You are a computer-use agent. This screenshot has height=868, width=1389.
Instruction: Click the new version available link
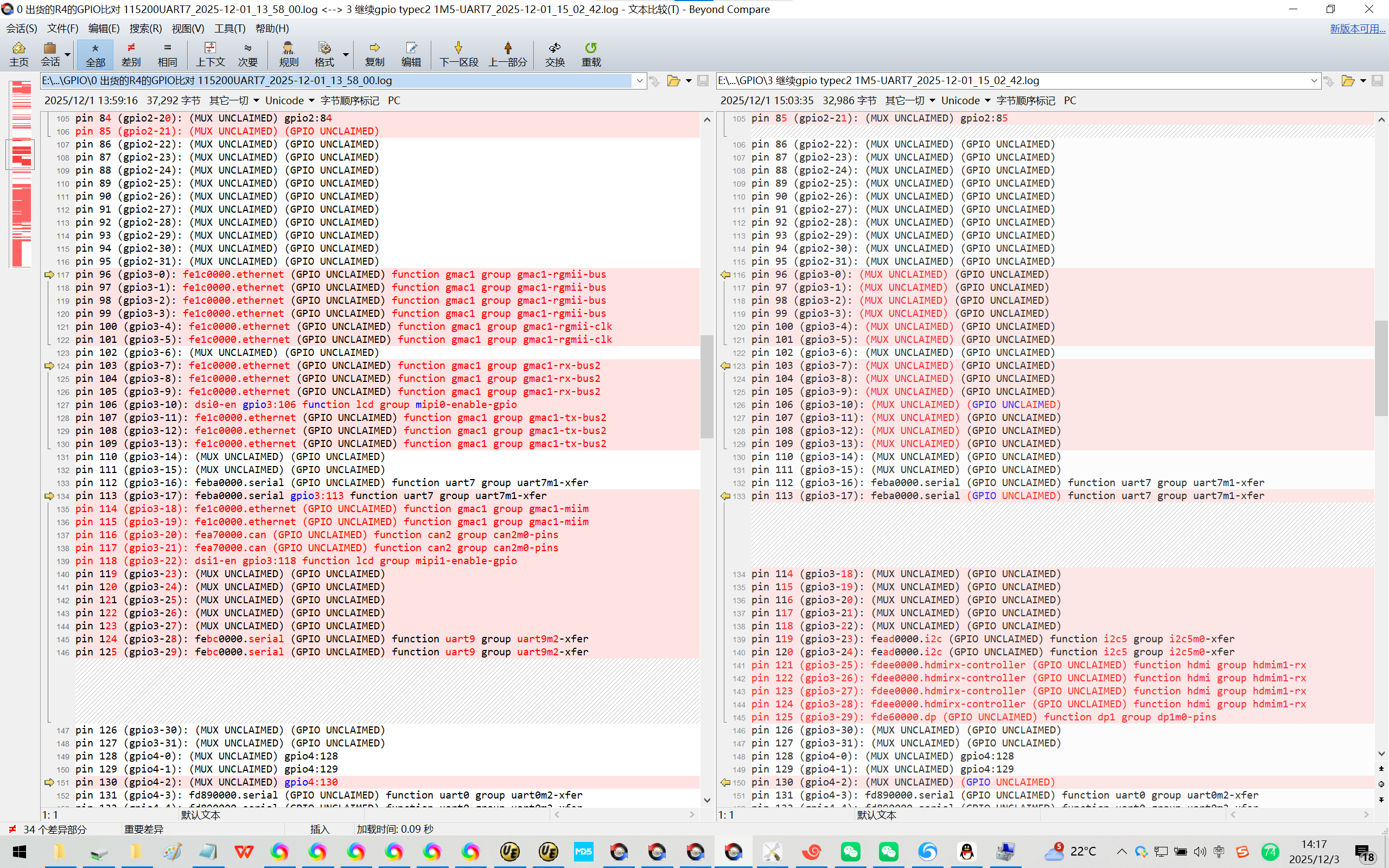pos(1357,29)
